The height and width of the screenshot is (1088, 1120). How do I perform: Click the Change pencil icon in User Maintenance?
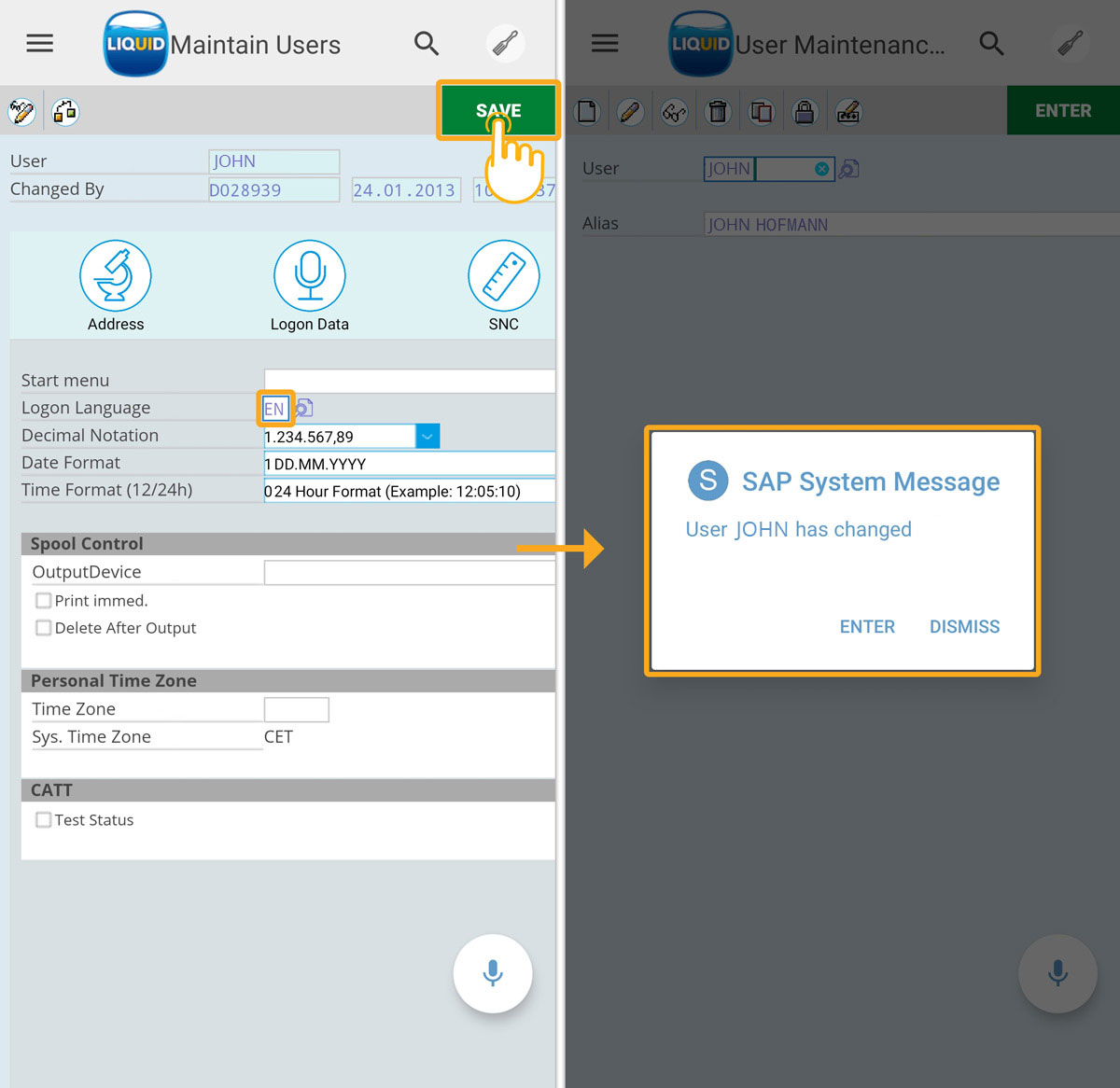[x=630, y=112]
